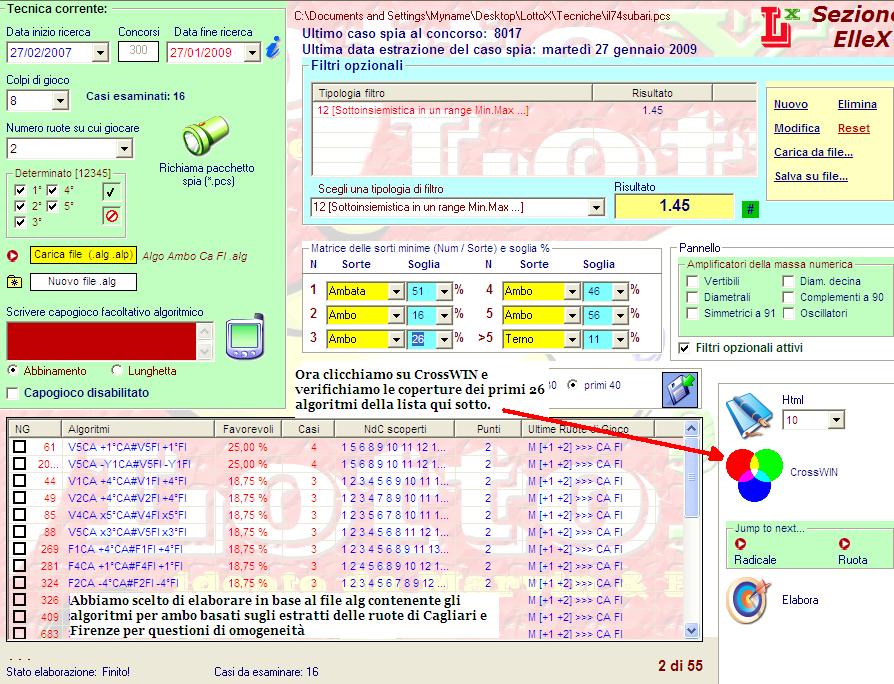Click the yellow Risultato 1.45 field
Image resolution: width=894 pixels, height=684 pixels.
674,206
